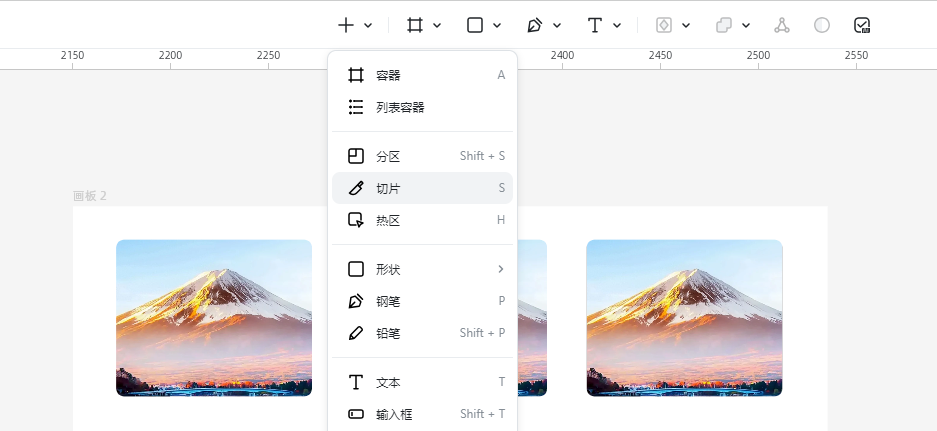The width and height of the screenshot is (937, 431).
Task: Choose 铅笔 from the insert menu
Action: [422, 334]
